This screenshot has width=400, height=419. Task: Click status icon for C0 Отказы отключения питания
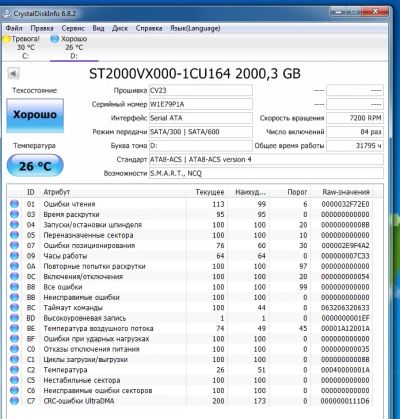coord(14,349)
